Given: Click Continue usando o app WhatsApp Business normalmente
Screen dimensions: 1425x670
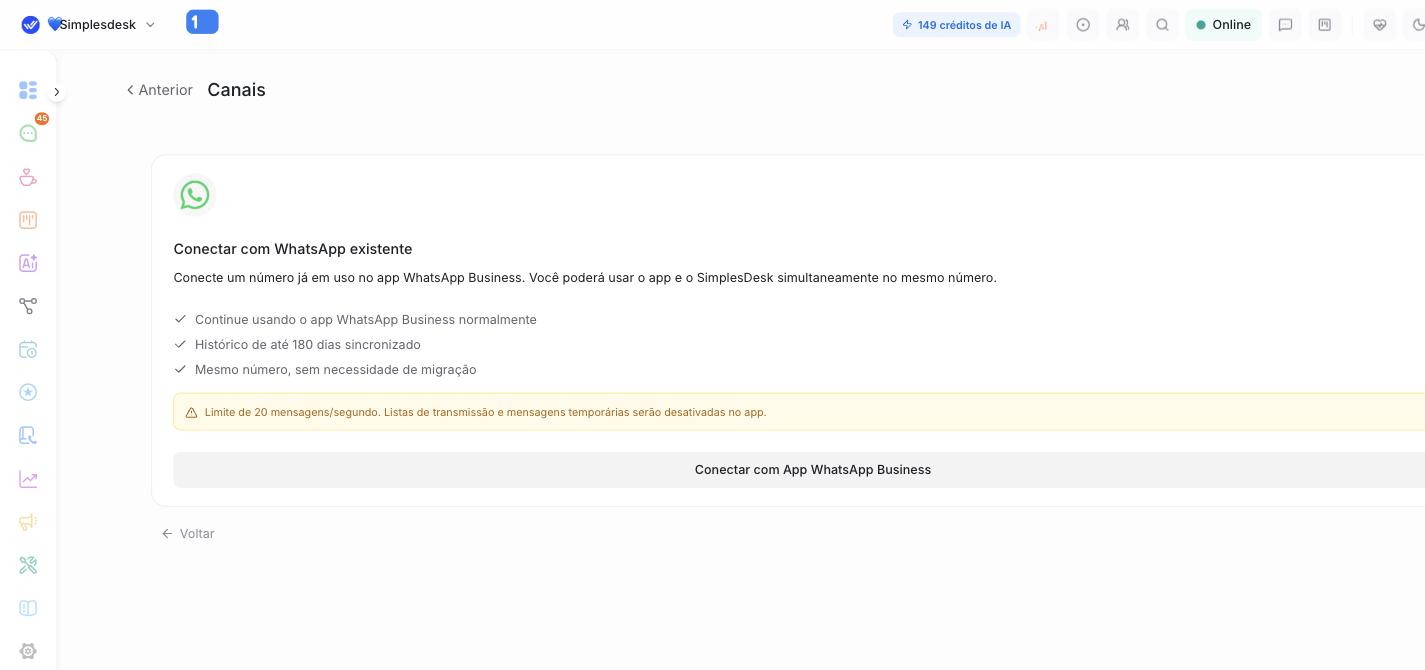Looking at the screenshot, I should pos(366,320).
